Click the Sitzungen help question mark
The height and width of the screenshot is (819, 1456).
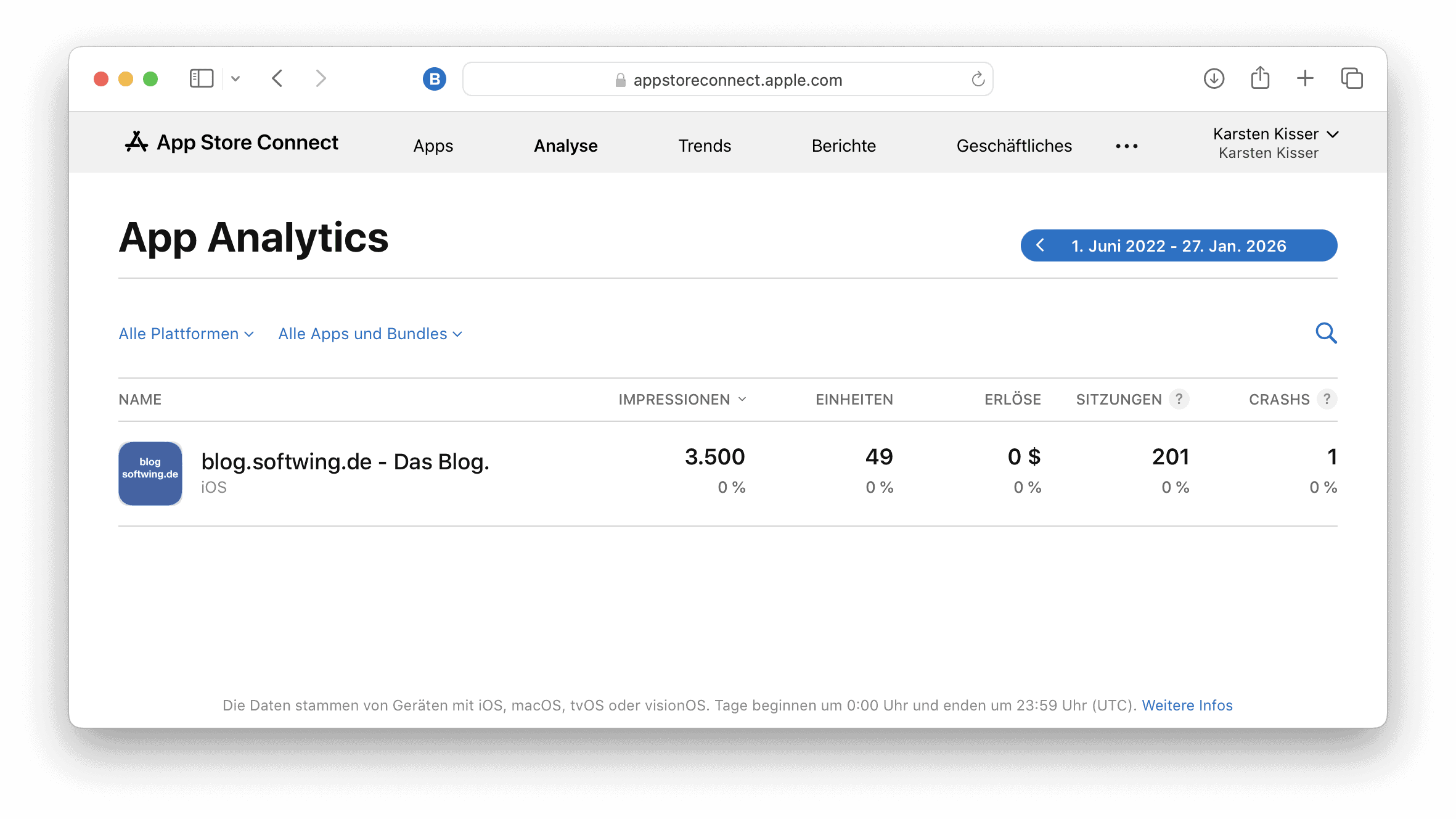coord(1180,399)
